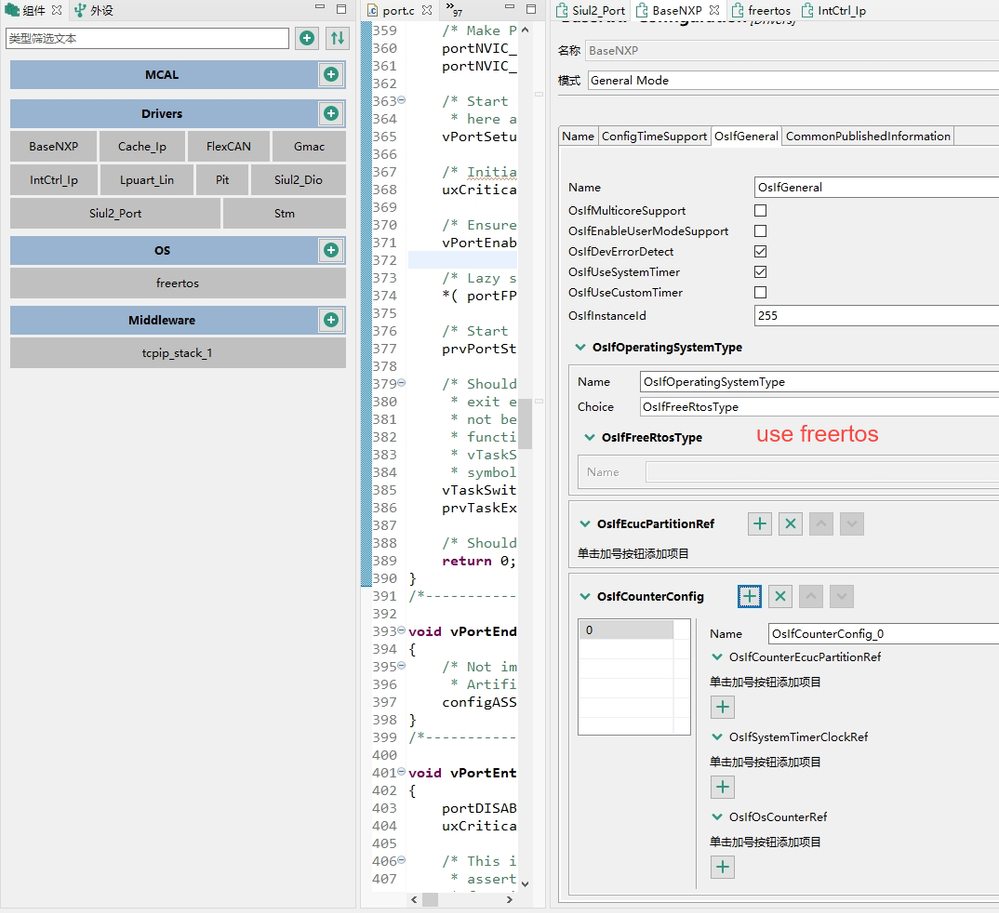
Task: Move OsIfEcucPartitionRef item down
Action: pyautogui.click(x=851, y=524)
